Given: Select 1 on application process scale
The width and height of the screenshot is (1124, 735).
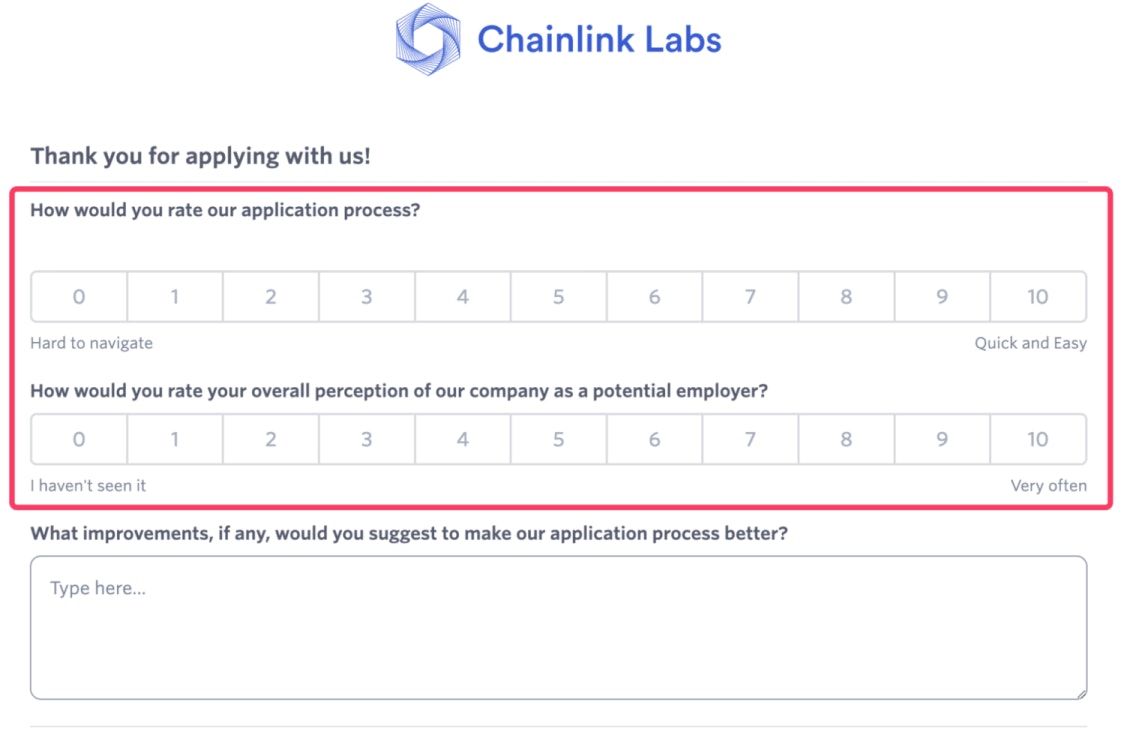Looking at the screenshot, I should pyautogui.click(x=175, y=297).
